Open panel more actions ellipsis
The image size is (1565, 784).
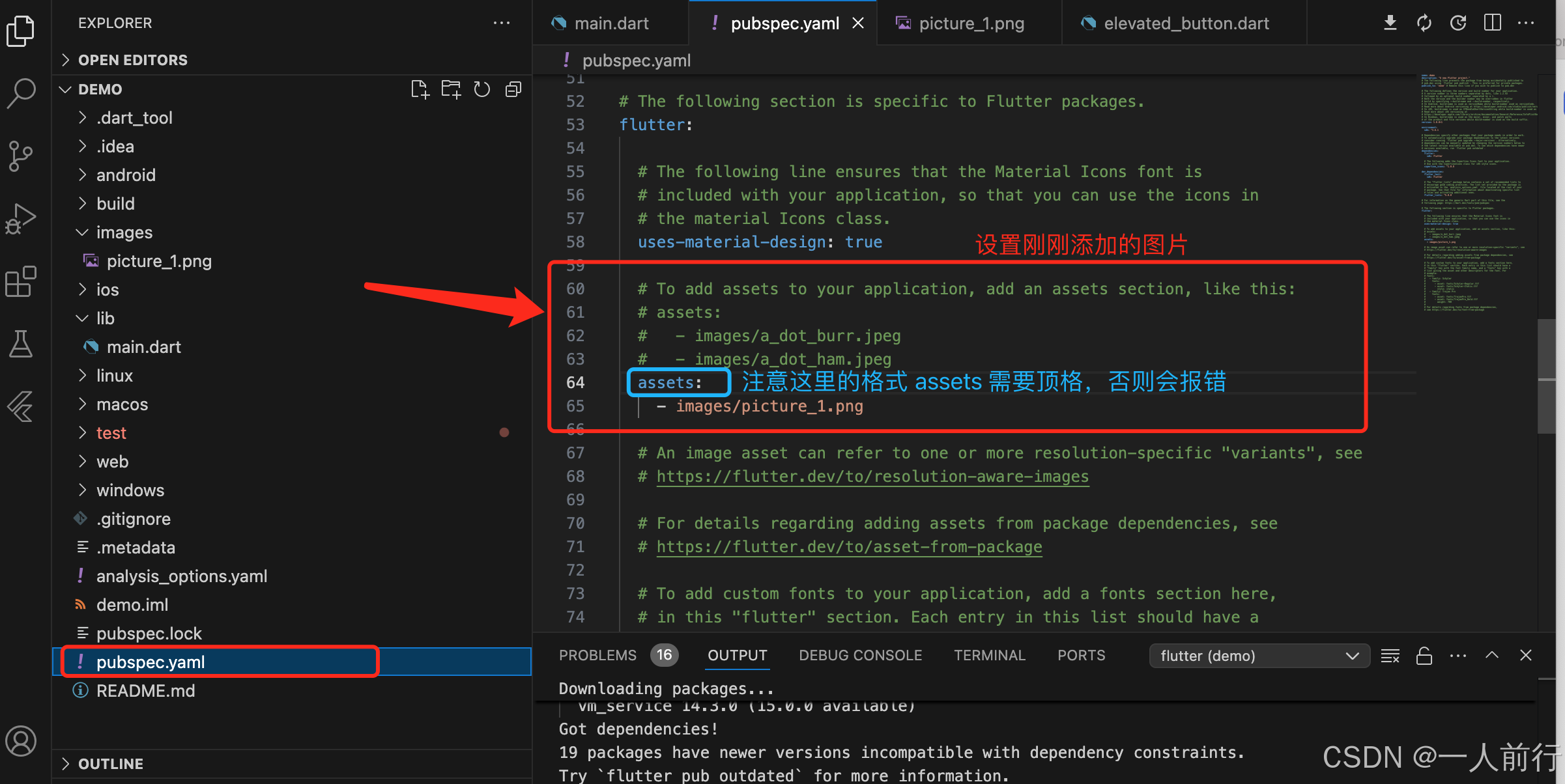coord(1458,656)
